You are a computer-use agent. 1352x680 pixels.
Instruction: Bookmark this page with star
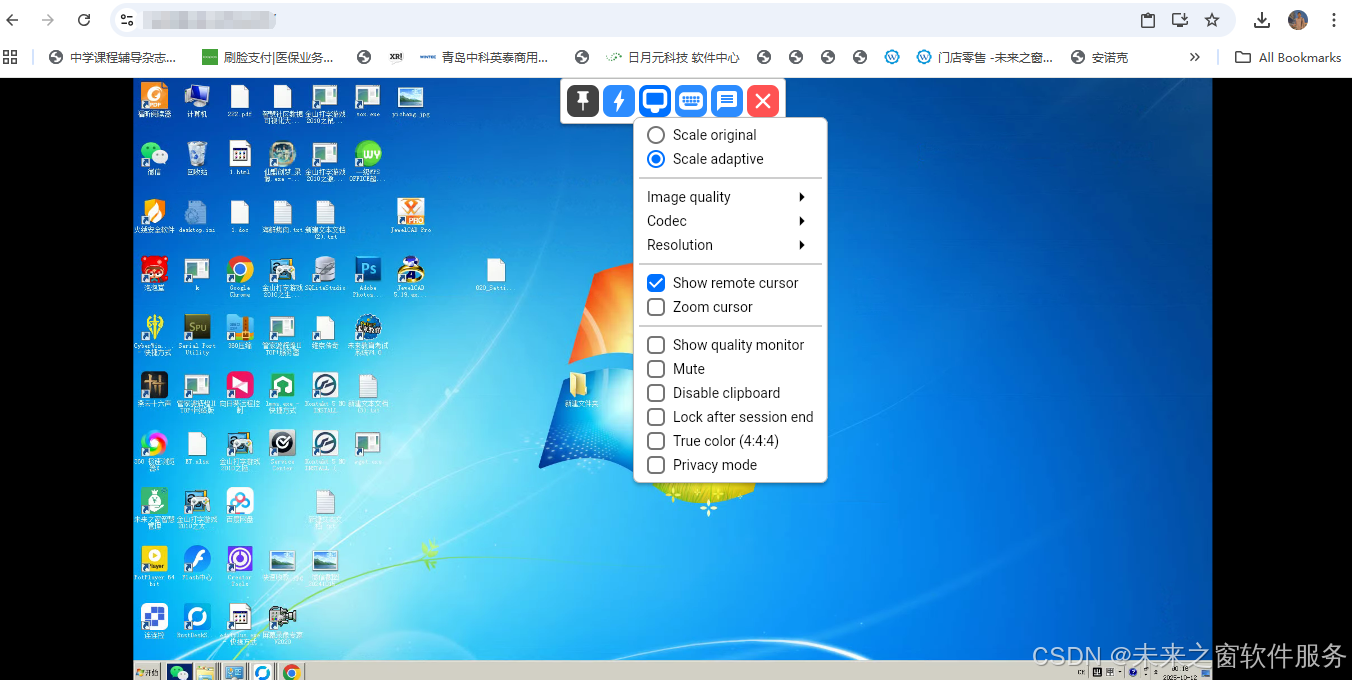1212,20
